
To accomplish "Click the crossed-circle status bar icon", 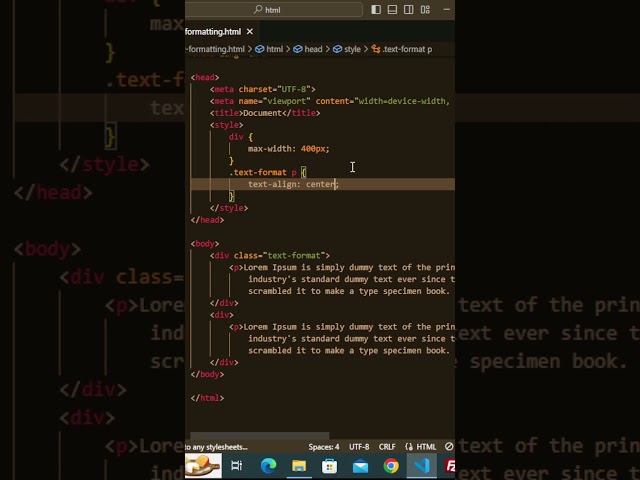I will click(x=449, y=447).
